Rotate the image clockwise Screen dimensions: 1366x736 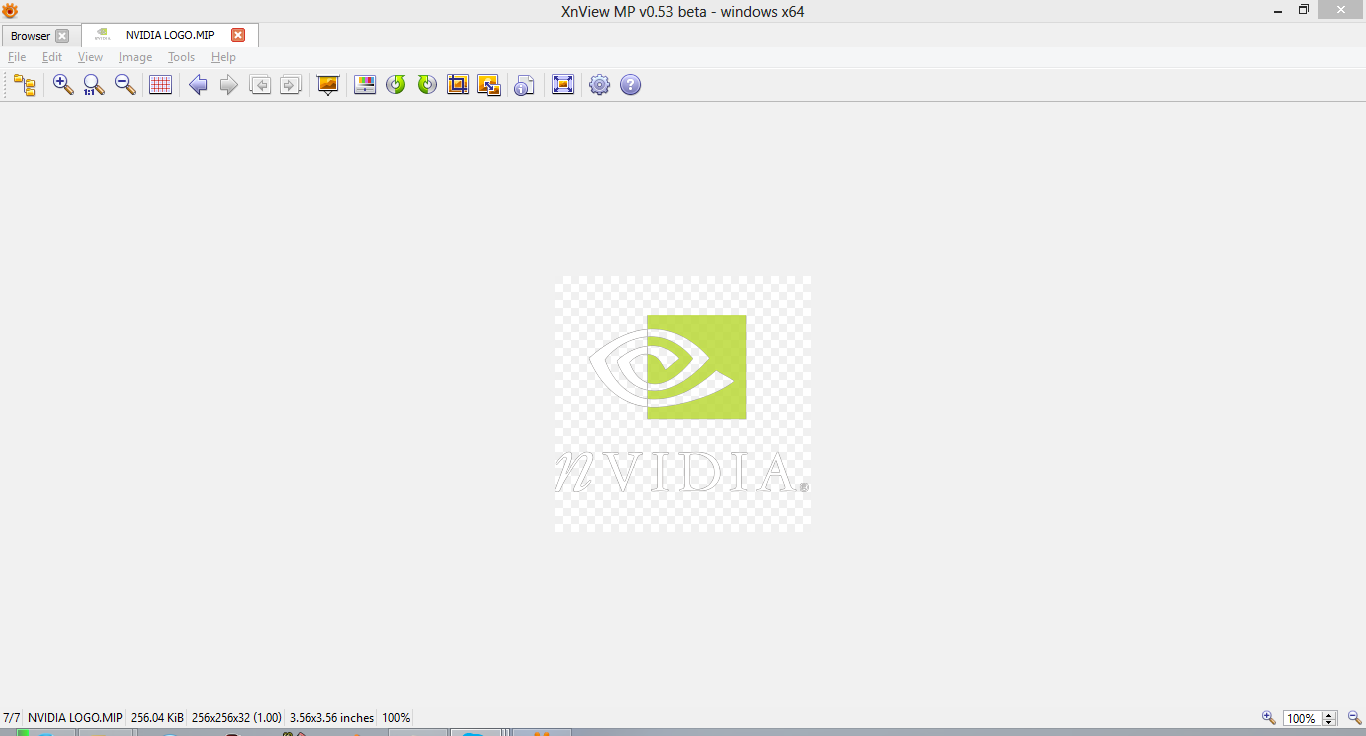(x=427, y=85)
